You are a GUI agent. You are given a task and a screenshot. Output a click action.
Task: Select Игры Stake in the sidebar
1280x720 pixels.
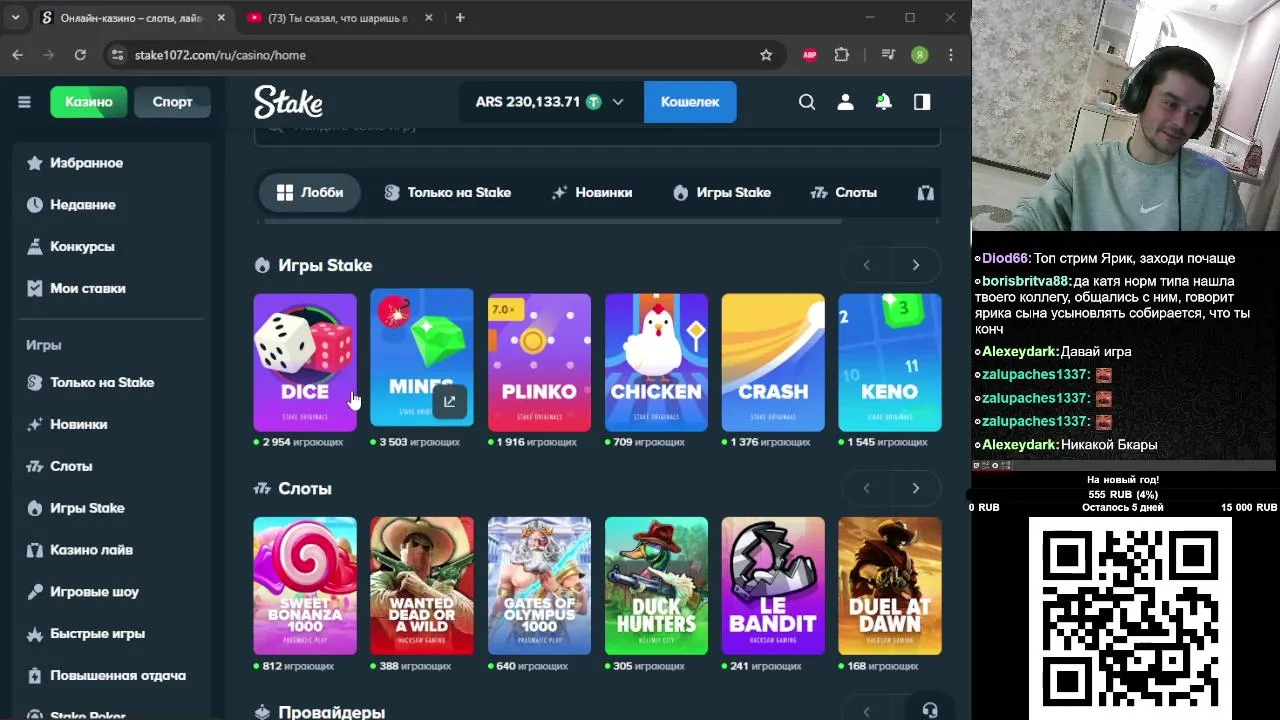tap(75, 509)
